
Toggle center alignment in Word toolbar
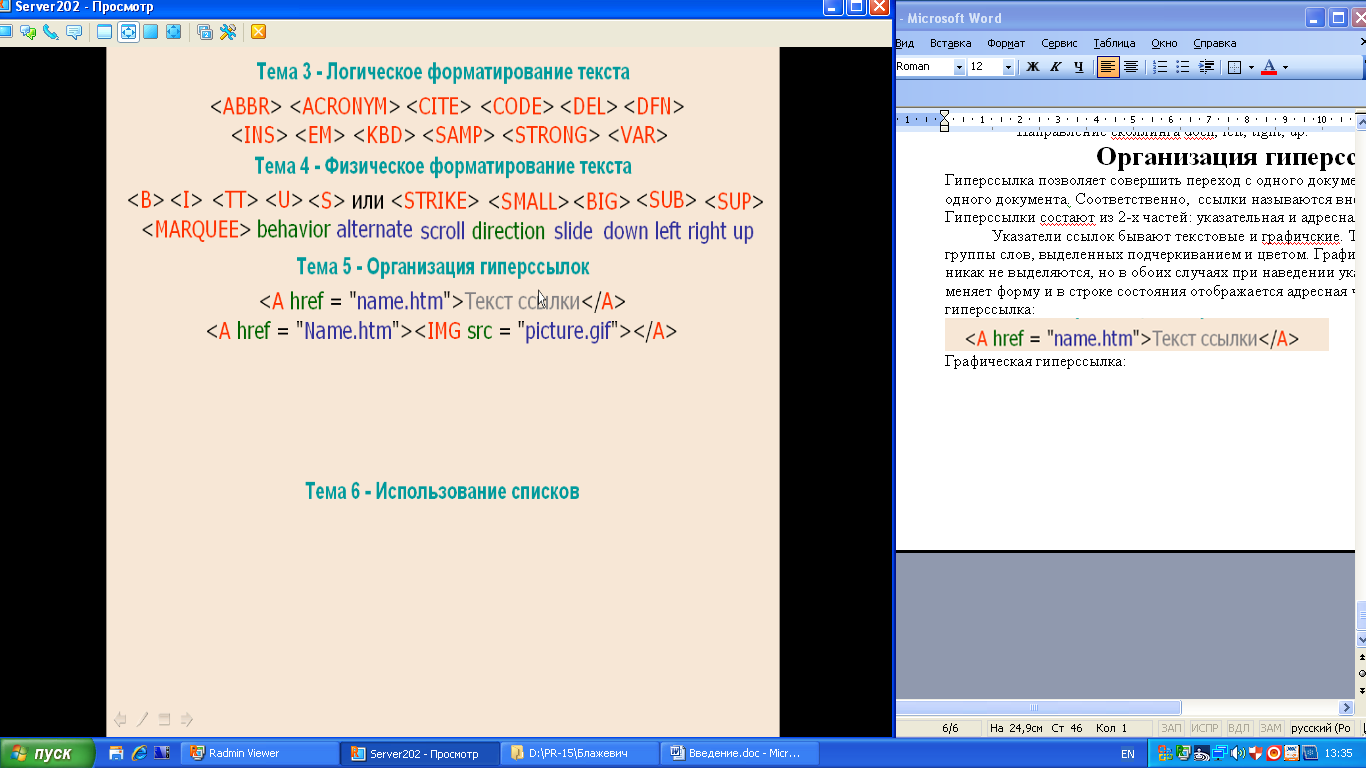pyautogui.click(x=1131, y=67)
